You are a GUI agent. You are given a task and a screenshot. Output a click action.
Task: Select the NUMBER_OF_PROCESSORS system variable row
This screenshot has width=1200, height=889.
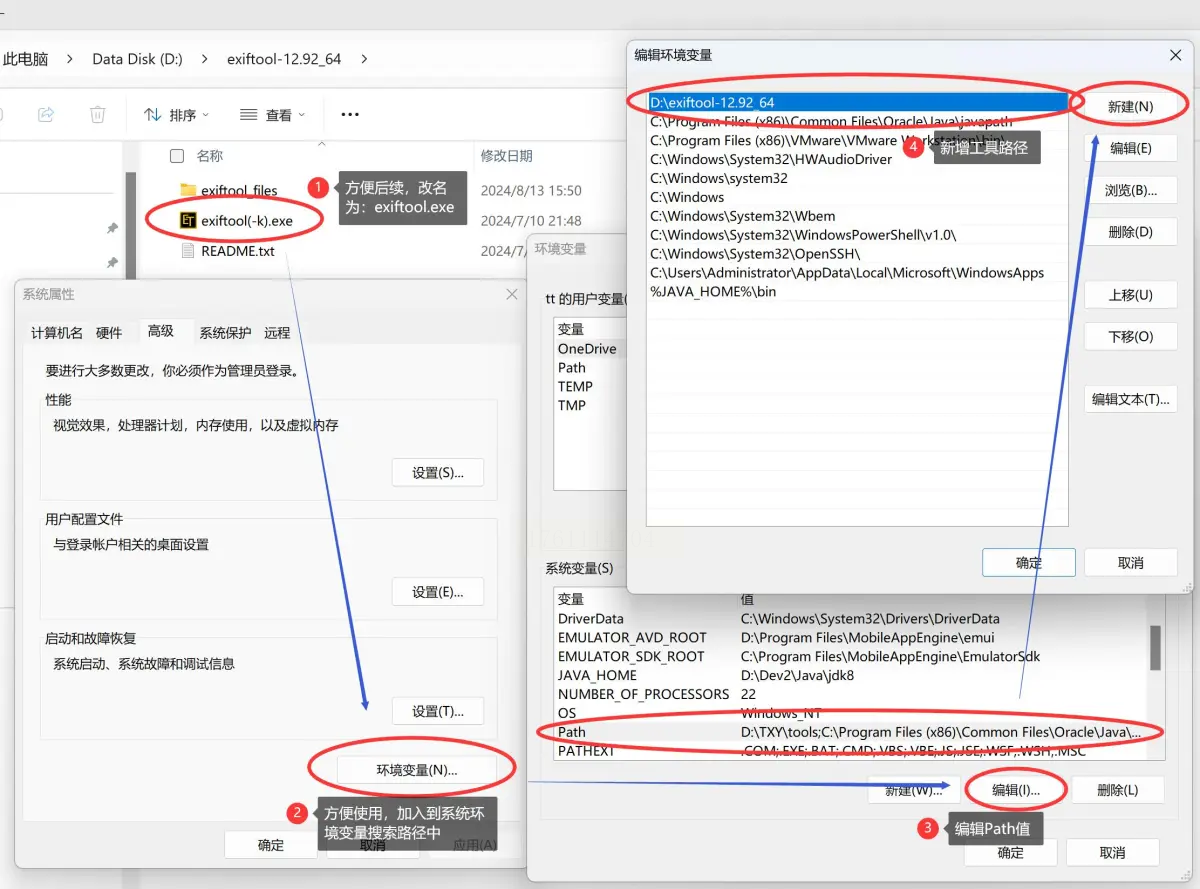click(850, 694)
